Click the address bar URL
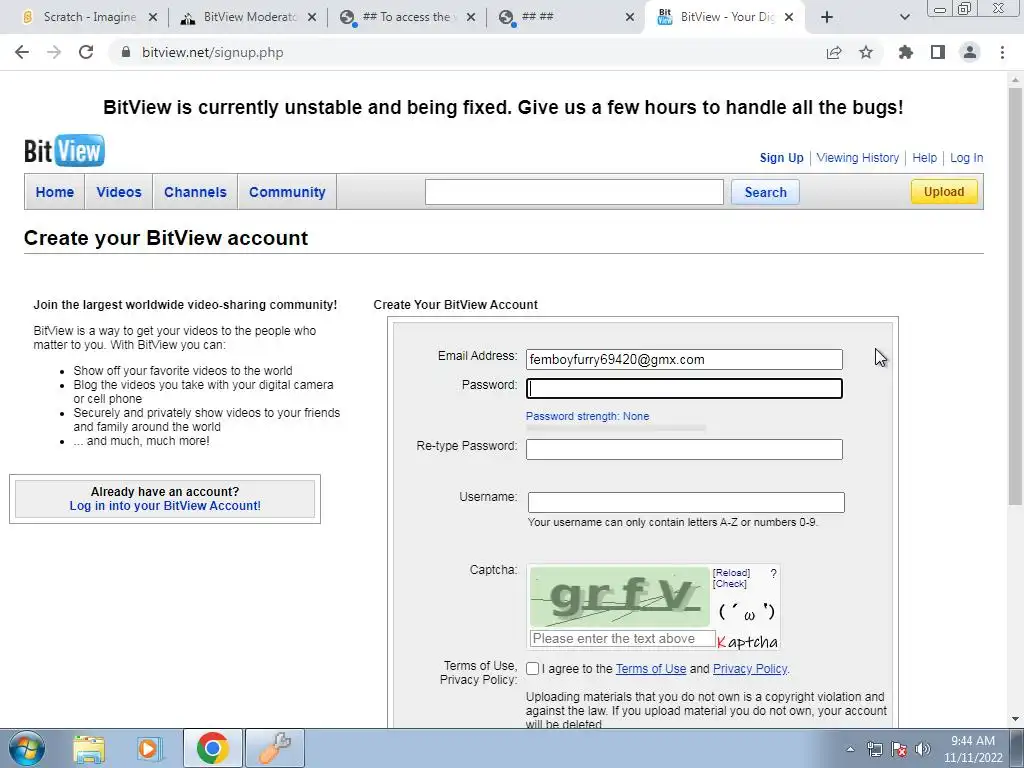Image resolution: width=1024 pixels, height=768 pixels. [213, 52]
